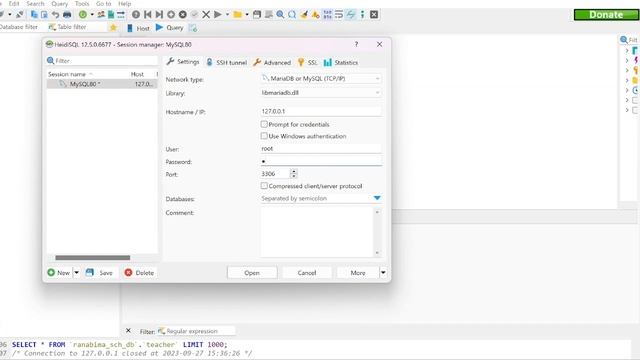Expand the lightning-bolt item in right panel
Image resolution: width=640 pixels, height=360 pixels.
tap(627, 60)
